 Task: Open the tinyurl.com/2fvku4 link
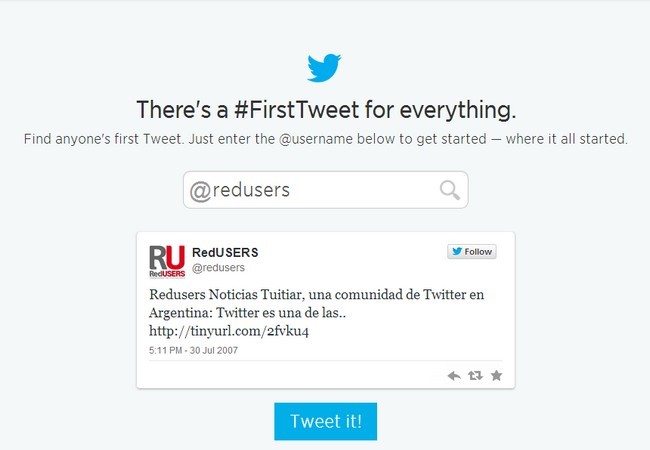tap(229, 331)
